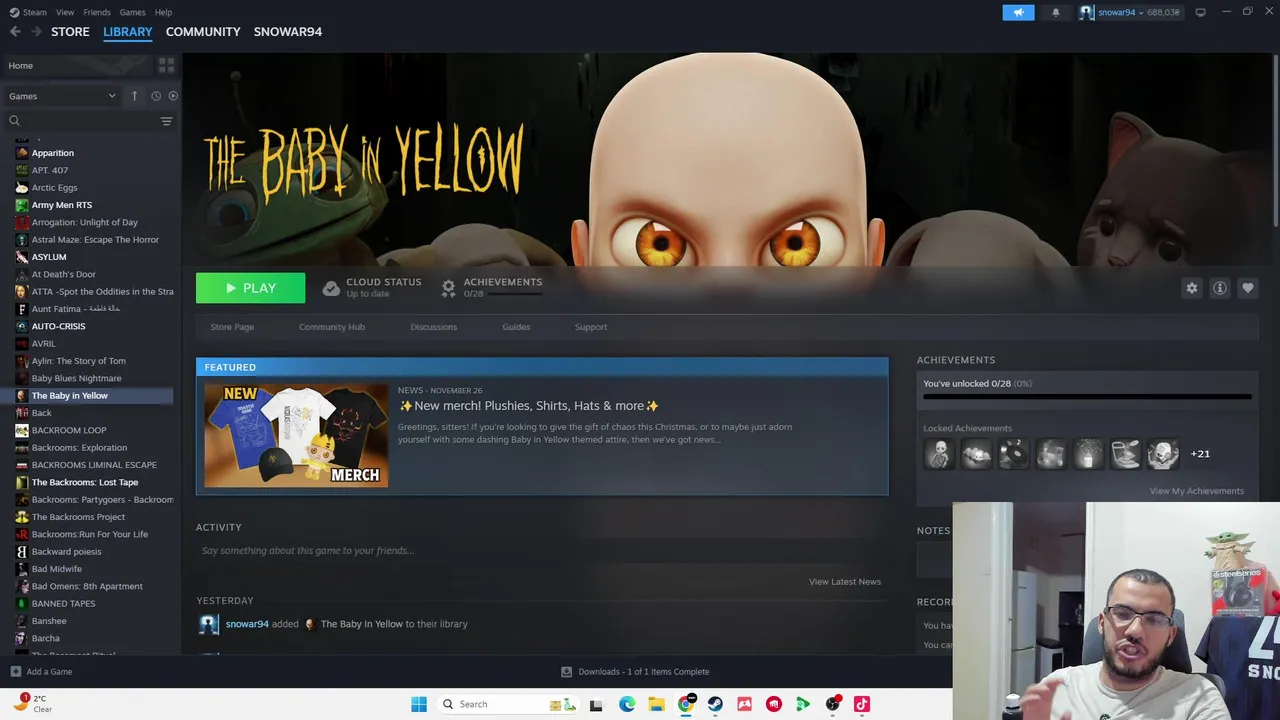Open Downloads status at the bottom bar

point(635,672)
